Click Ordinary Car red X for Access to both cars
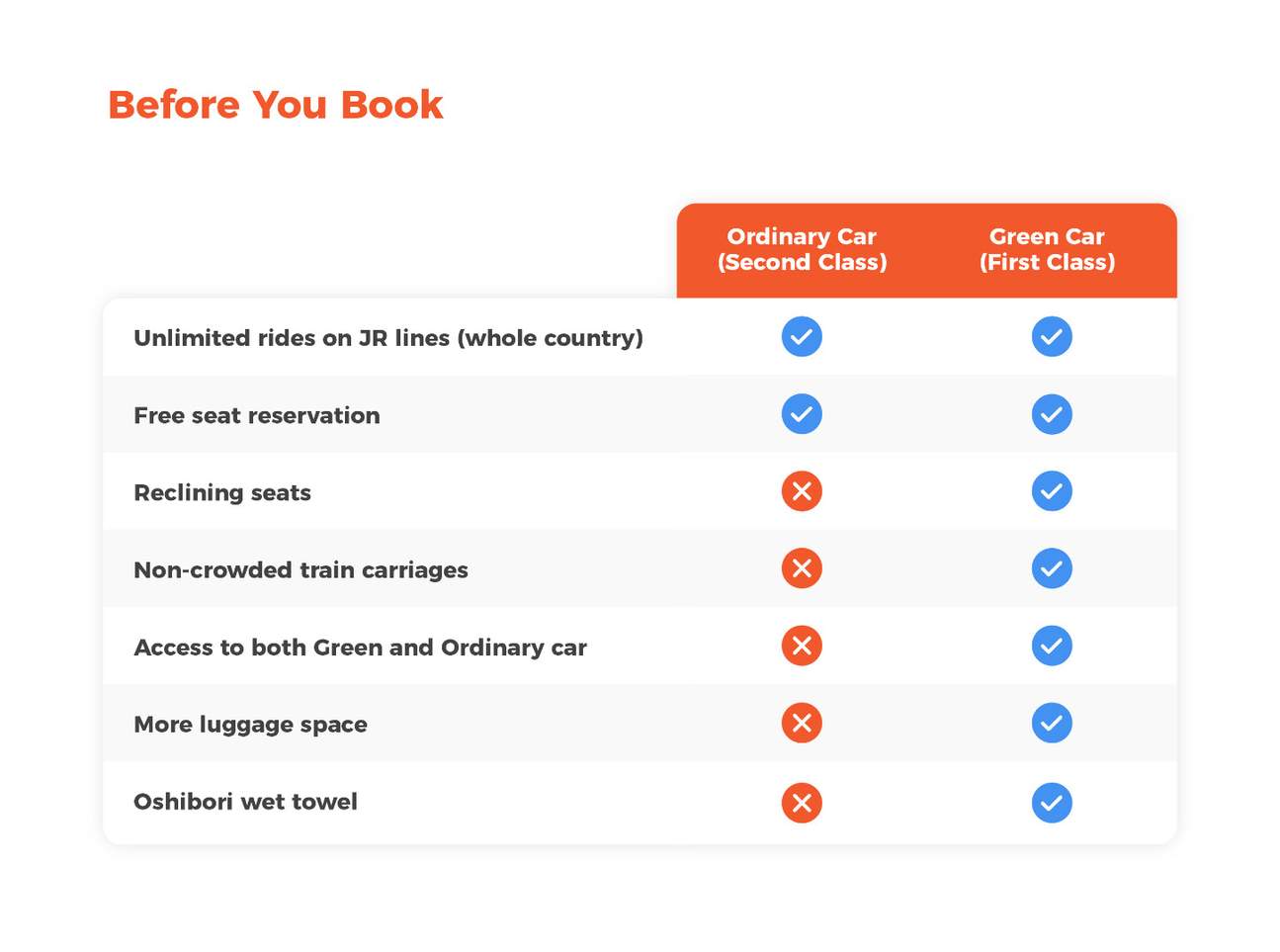The height and width of the screenshot is (952, 1280). click(802, 646)
